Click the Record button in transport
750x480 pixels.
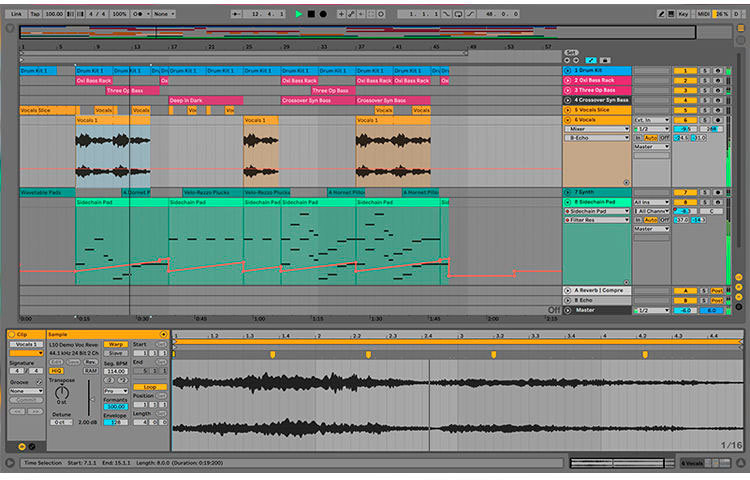point(322,14)
